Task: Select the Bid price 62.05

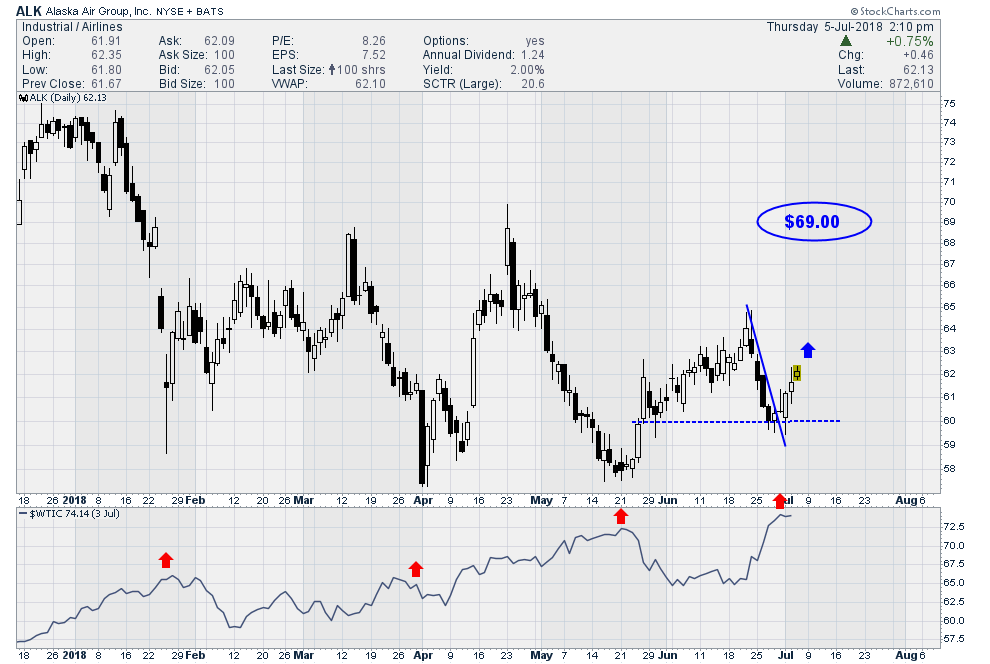Action: 219,69
